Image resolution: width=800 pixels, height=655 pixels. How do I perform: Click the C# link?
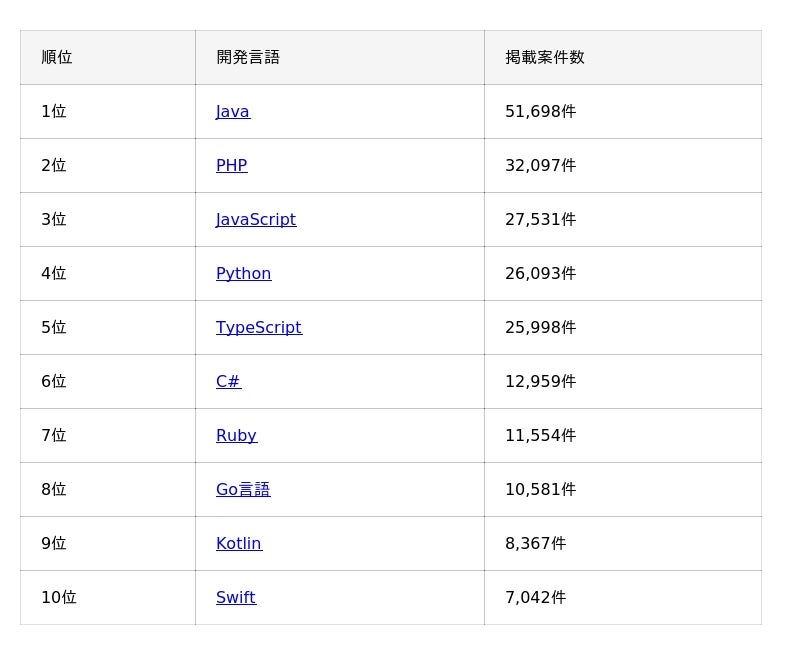pos(228,382)
